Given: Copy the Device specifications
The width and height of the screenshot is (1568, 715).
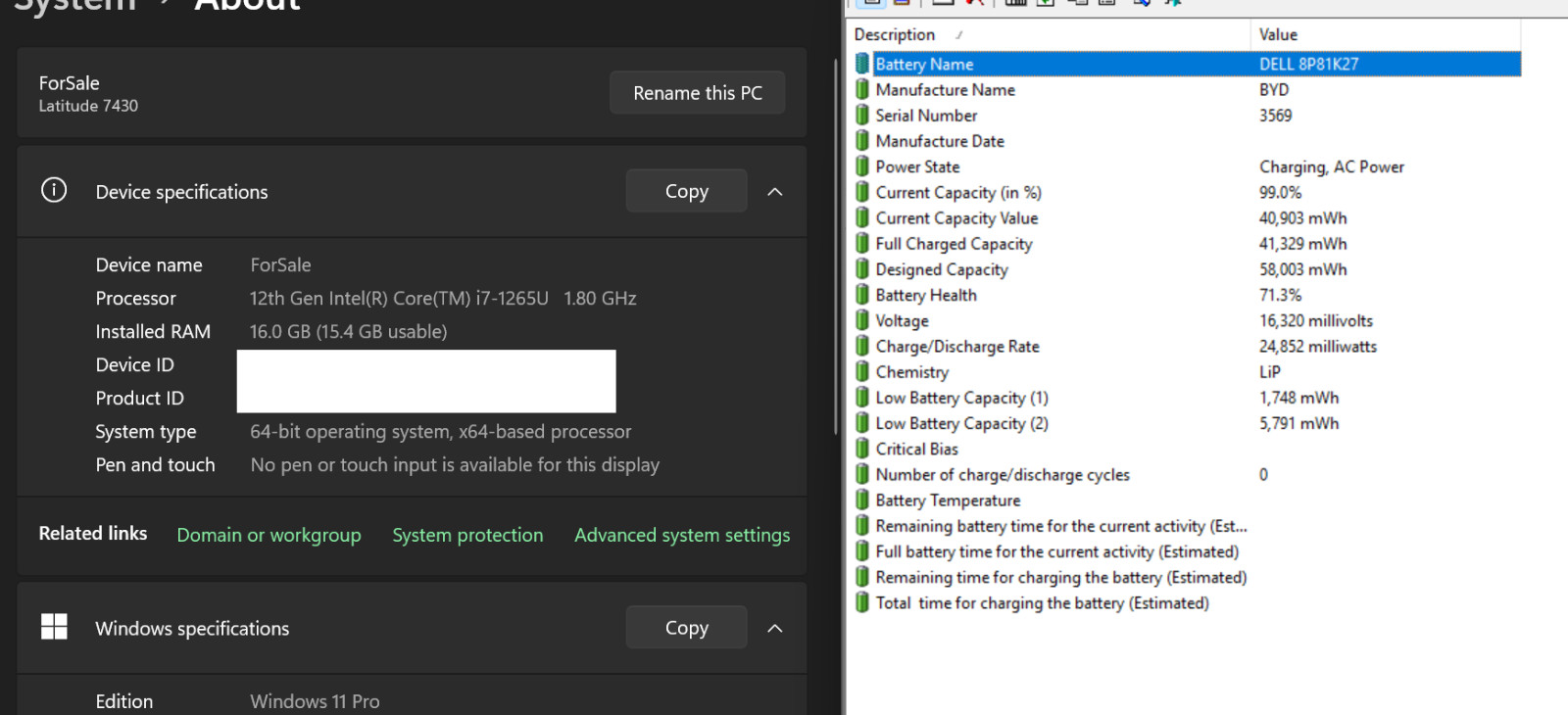Looking at the screenshot, I should [687, 191].
